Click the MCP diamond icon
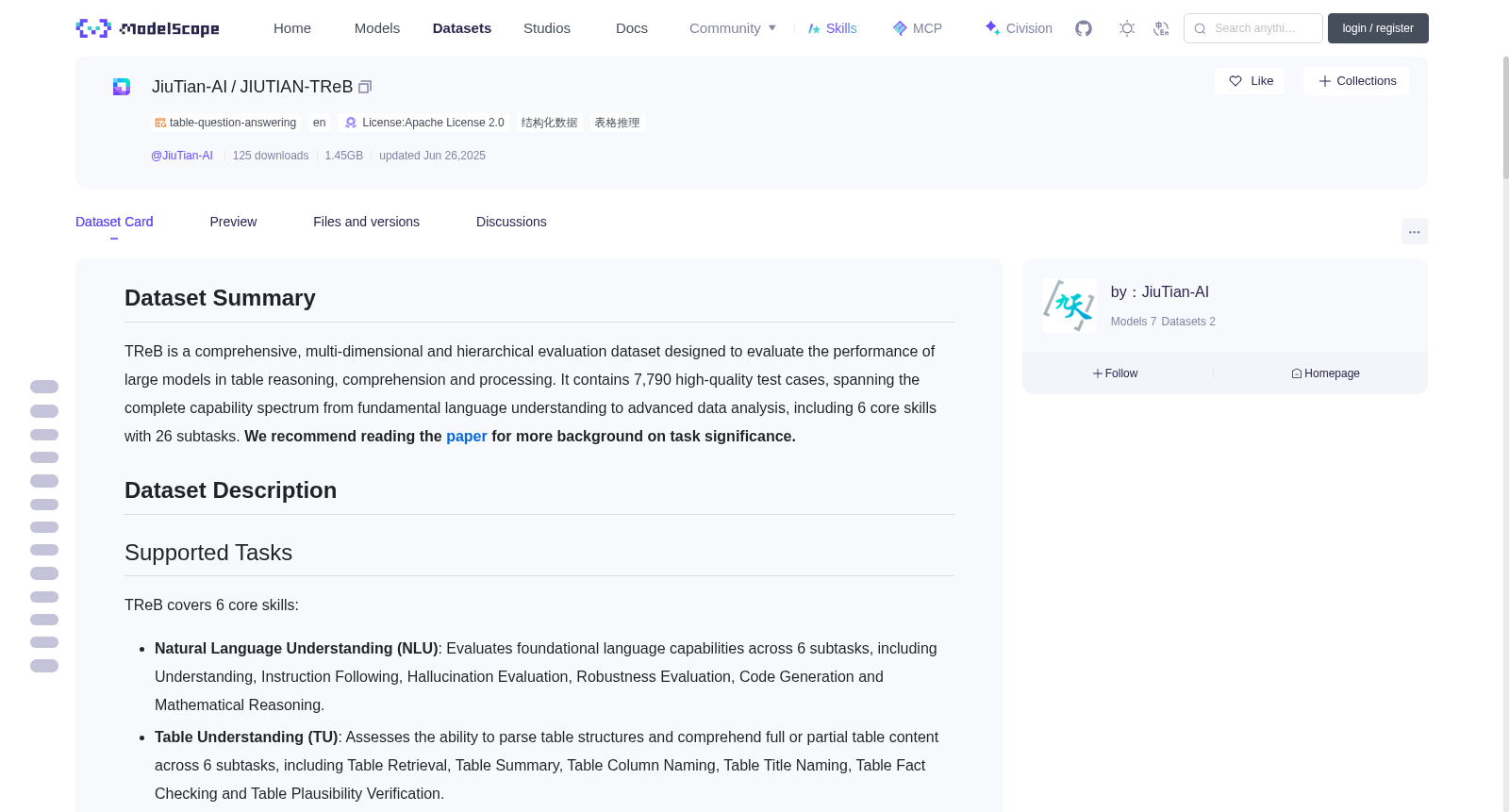This screenshot has height=812, width=1509. 900,28
